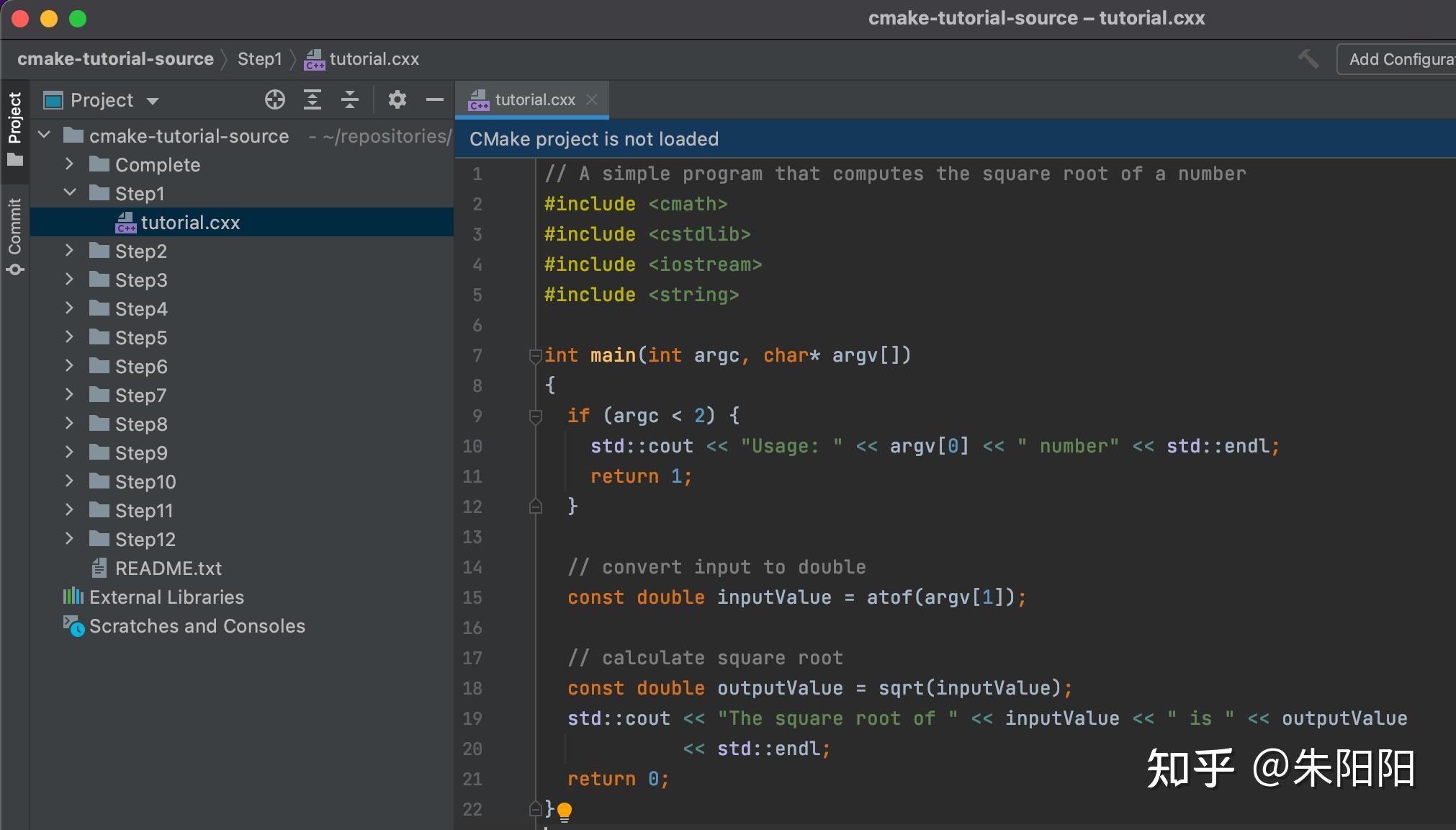Hide the Project tool window
Viewport: 1456px width, 830px height.
(435, 99)
